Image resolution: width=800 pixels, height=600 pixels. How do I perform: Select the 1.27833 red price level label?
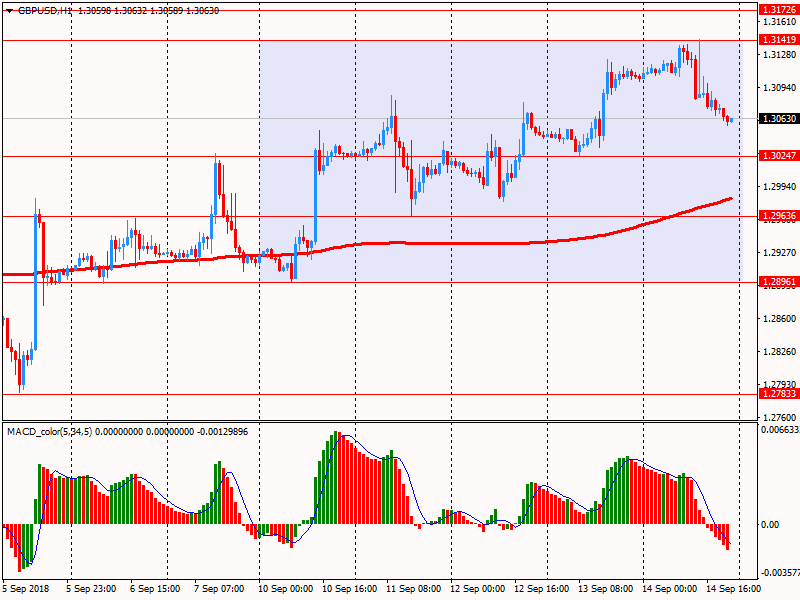[x=779, y=393]
